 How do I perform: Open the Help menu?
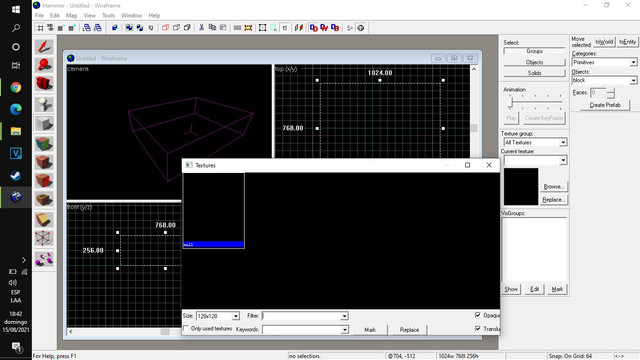click(x=154, y=16)
